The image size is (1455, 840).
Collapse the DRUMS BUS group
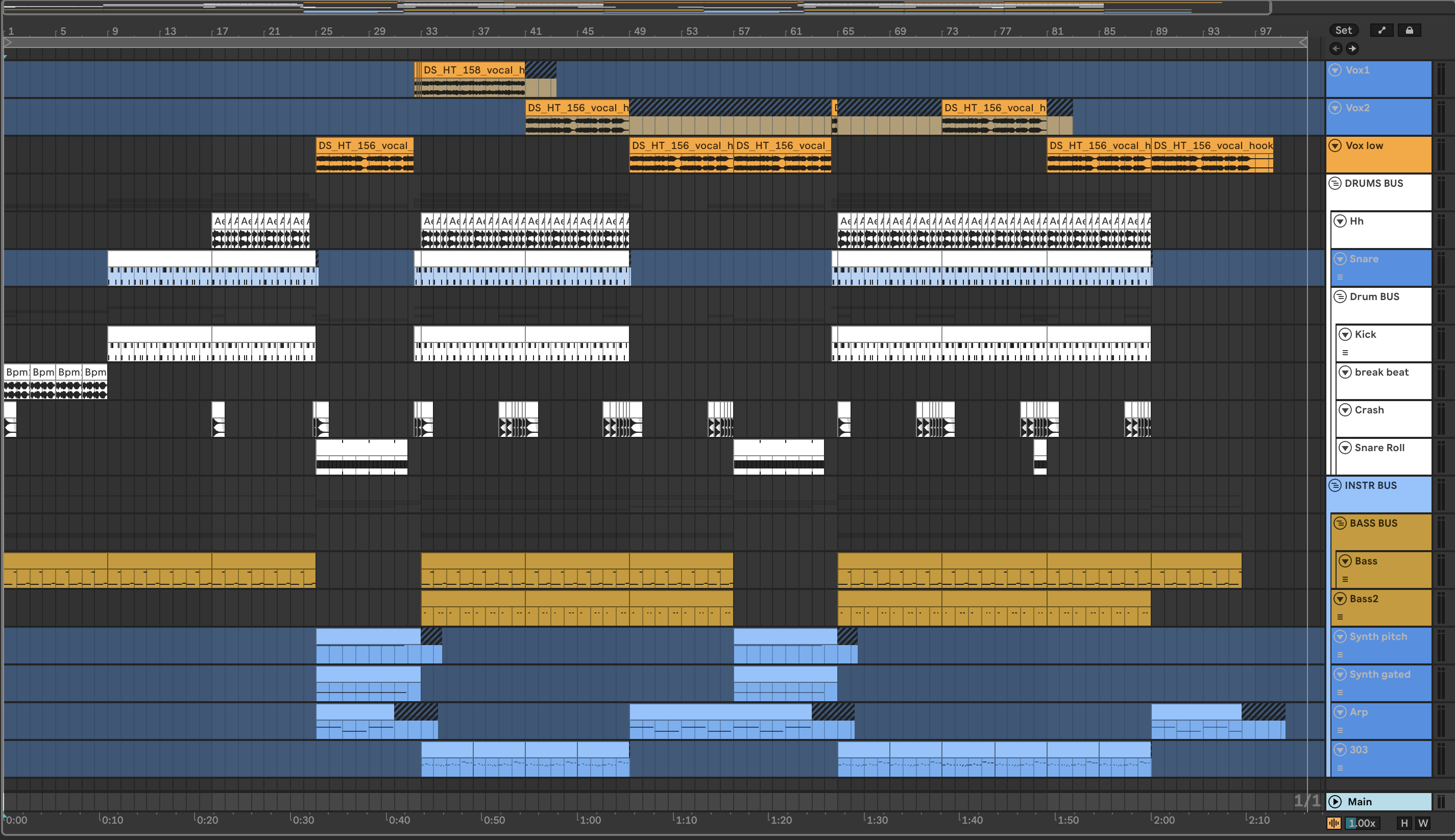1335,183
